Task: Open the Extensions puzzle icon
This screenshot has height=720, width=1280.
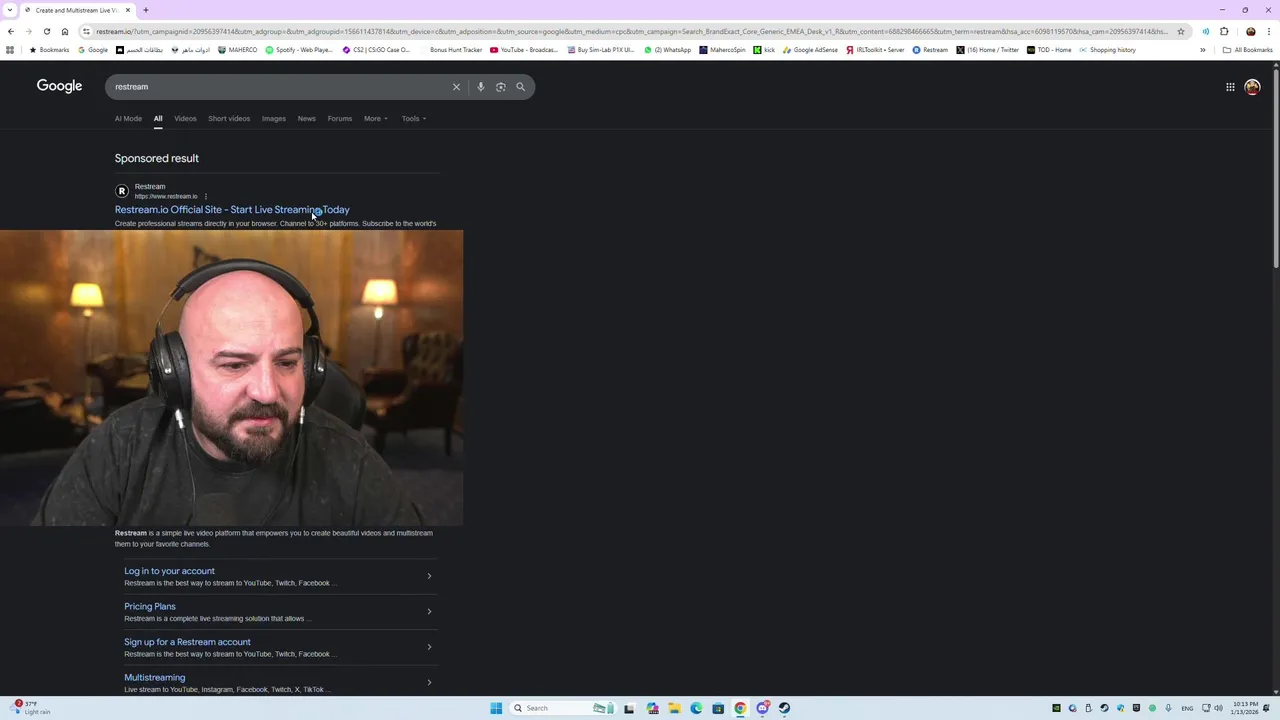Action: click(1224, 31)
